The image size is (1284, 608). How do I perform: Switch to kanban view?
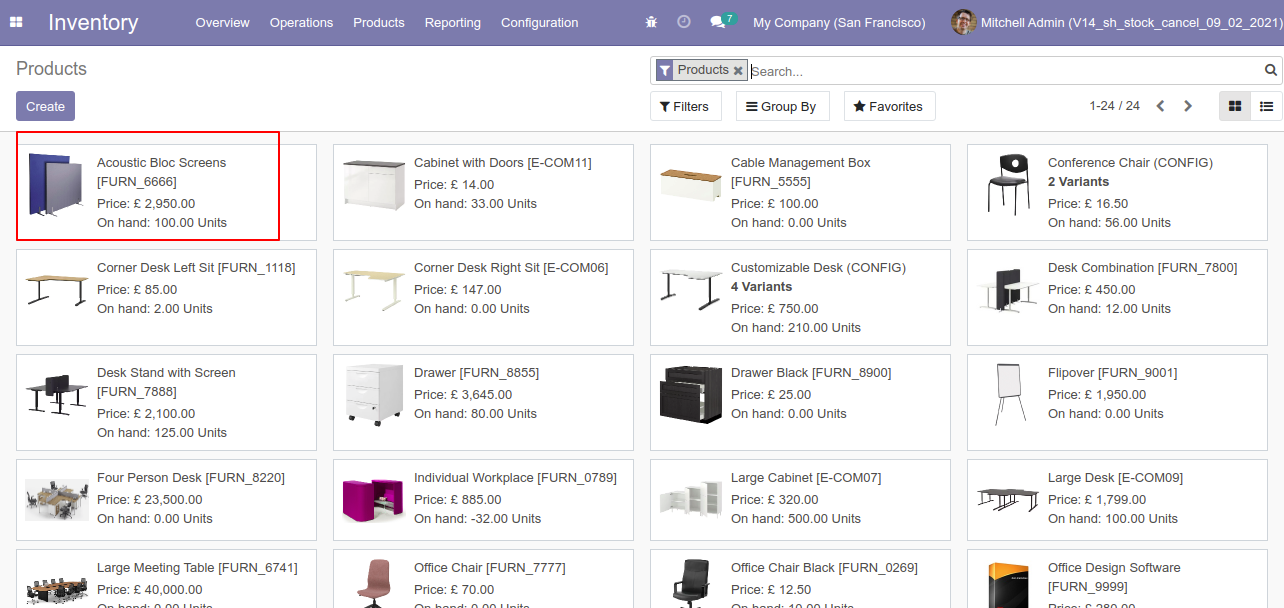pyautogui.click(x=1235, y=106)
